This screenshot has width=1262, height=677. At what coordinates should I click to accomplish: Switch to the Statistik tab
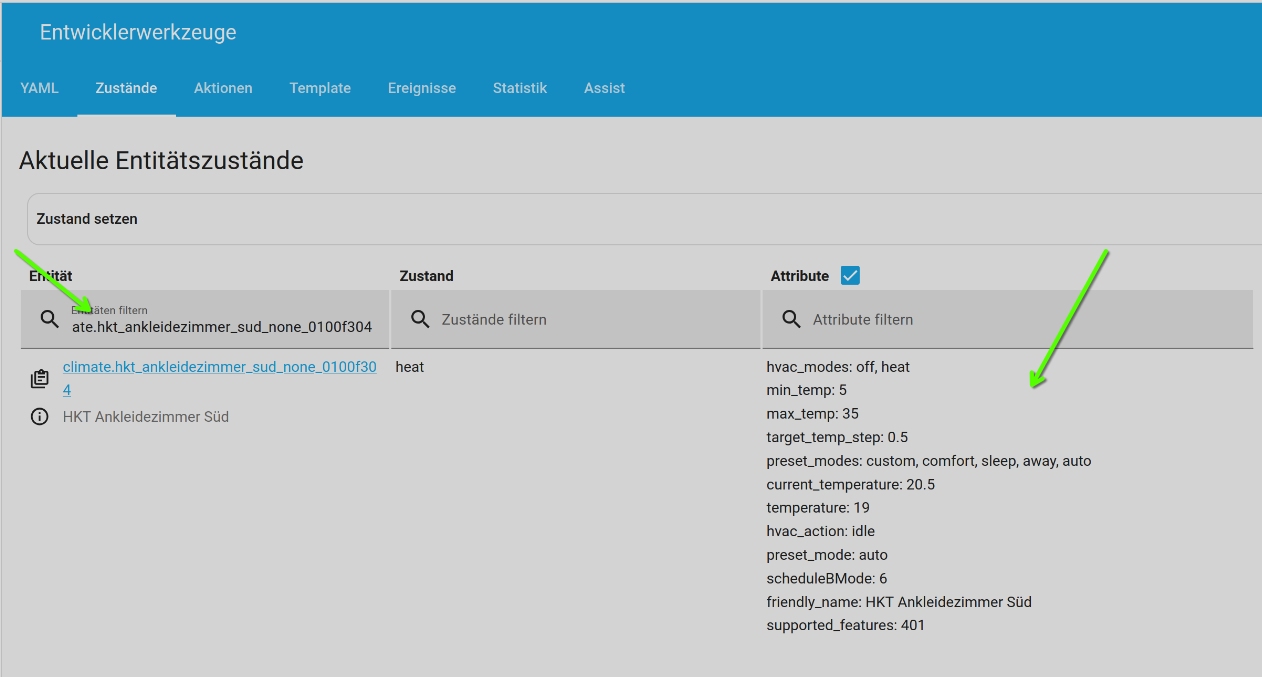[x=519, y=88]
